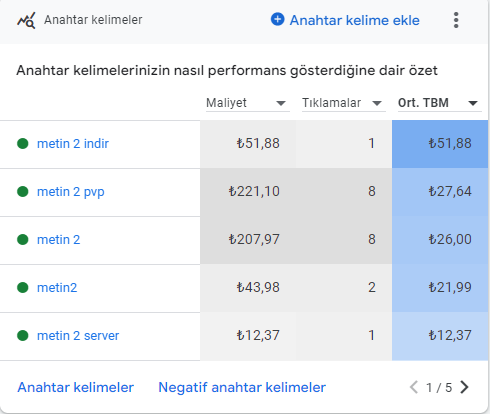Image resolution: width=490 pixels, height=414 pixels.
Task: Click the ₺221,10 cost cell
Action: (248, 192)
